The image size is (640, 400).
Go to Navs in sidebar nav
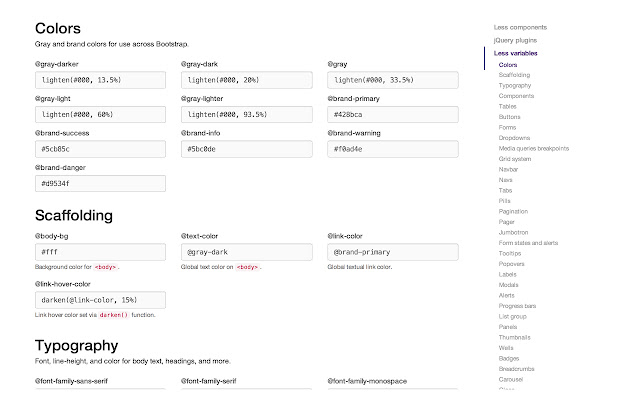tap(505, 180)
